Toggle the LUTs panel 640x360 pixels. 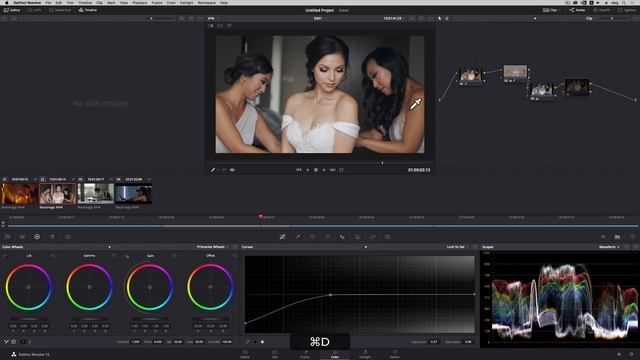35,10
